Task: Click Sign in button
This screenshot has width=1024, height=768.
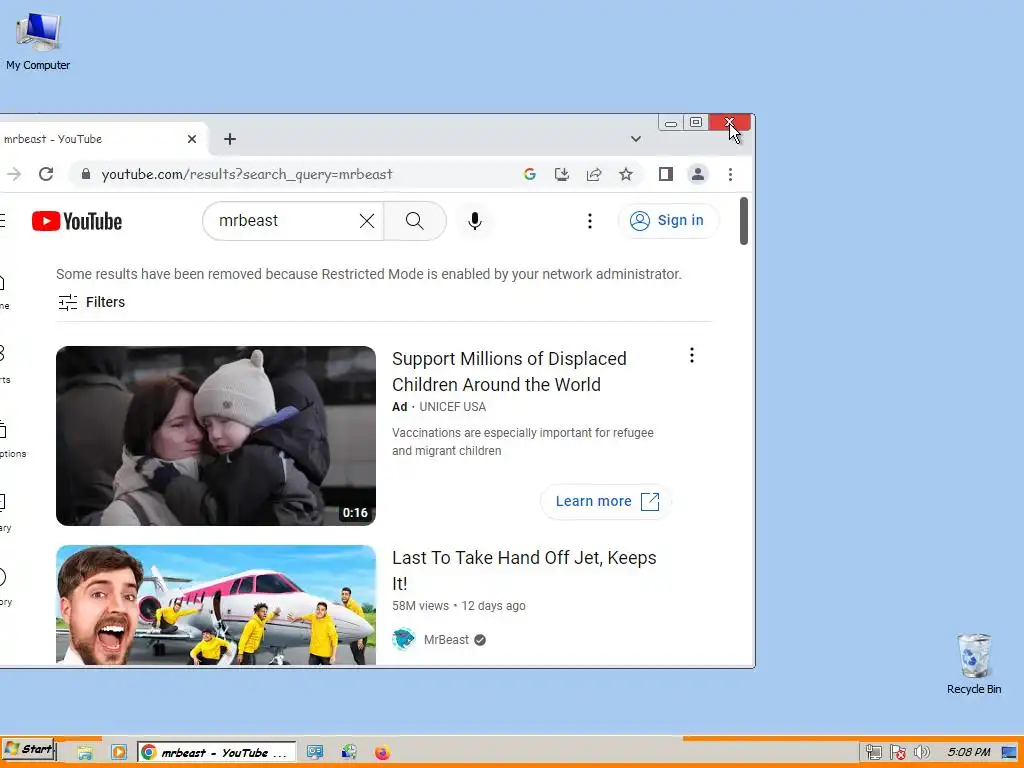Action: point(668,221)
